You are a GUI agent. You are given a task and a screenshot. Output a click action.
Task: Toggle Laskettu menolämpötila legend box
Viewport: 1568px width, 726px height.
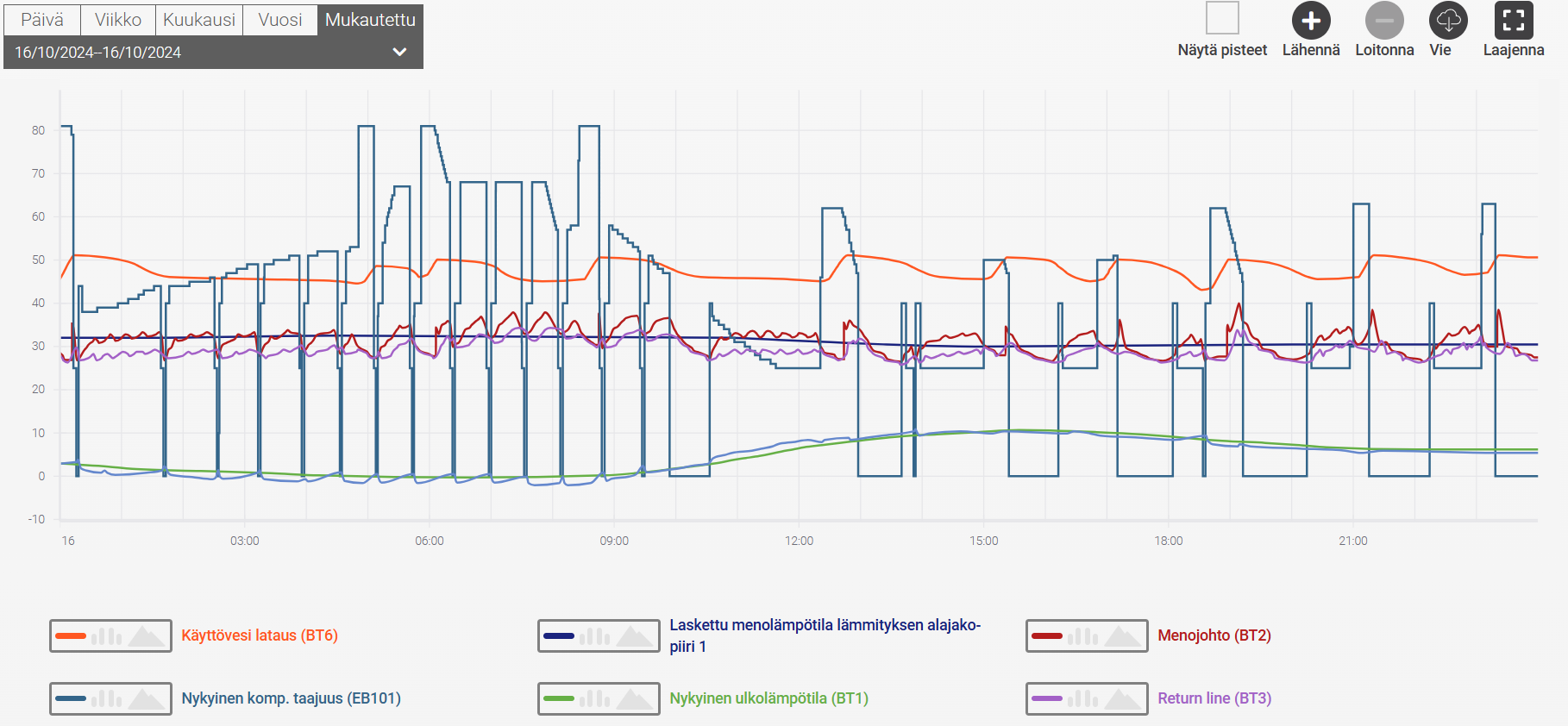(599, 636)
